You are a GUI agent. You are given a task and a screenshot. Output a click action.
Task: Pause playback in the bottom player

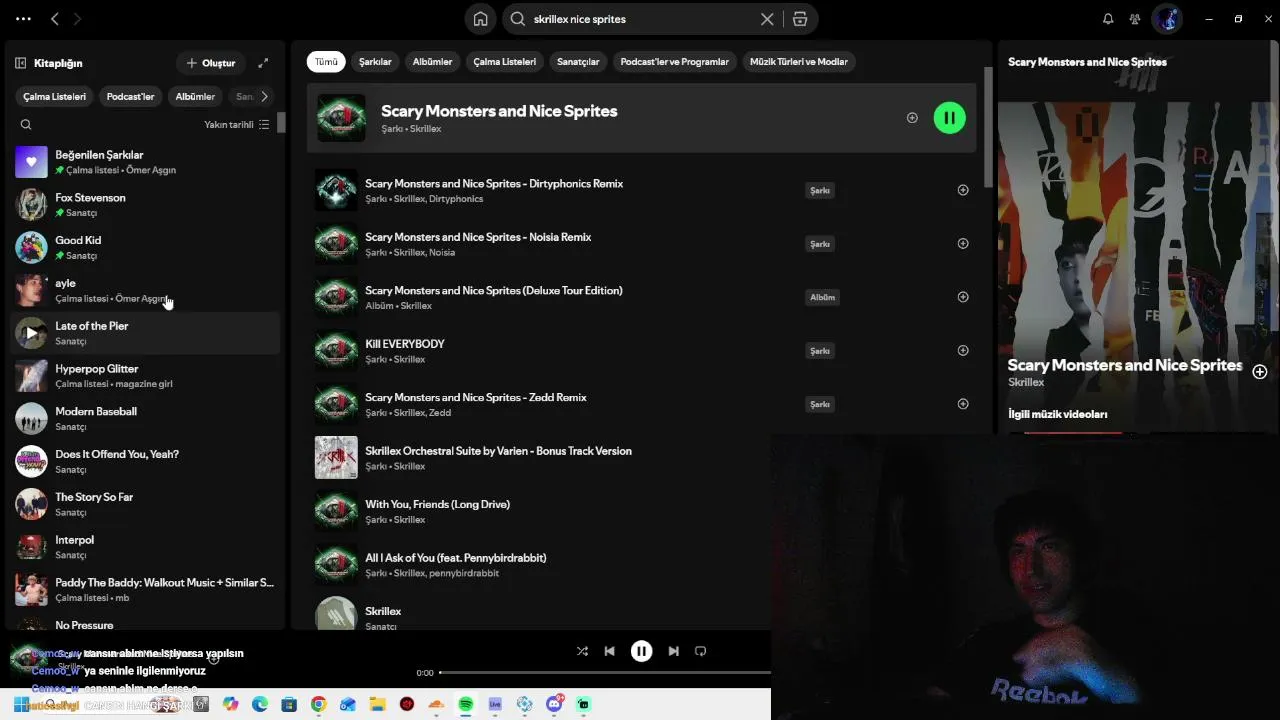[x=641, y=651]
